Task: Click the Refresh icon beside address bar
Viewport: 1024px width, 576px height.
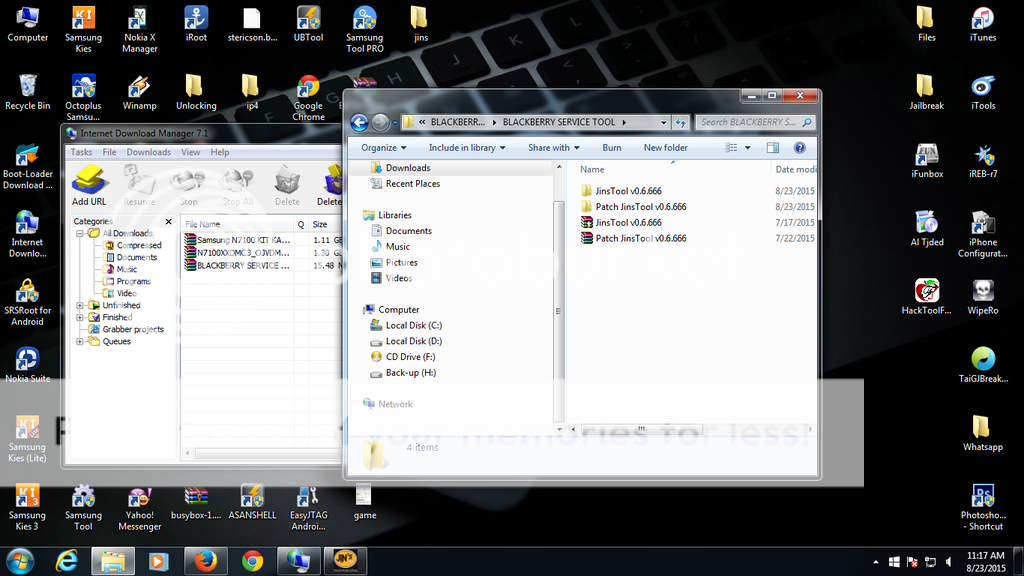Action: [x=681, y=122]
